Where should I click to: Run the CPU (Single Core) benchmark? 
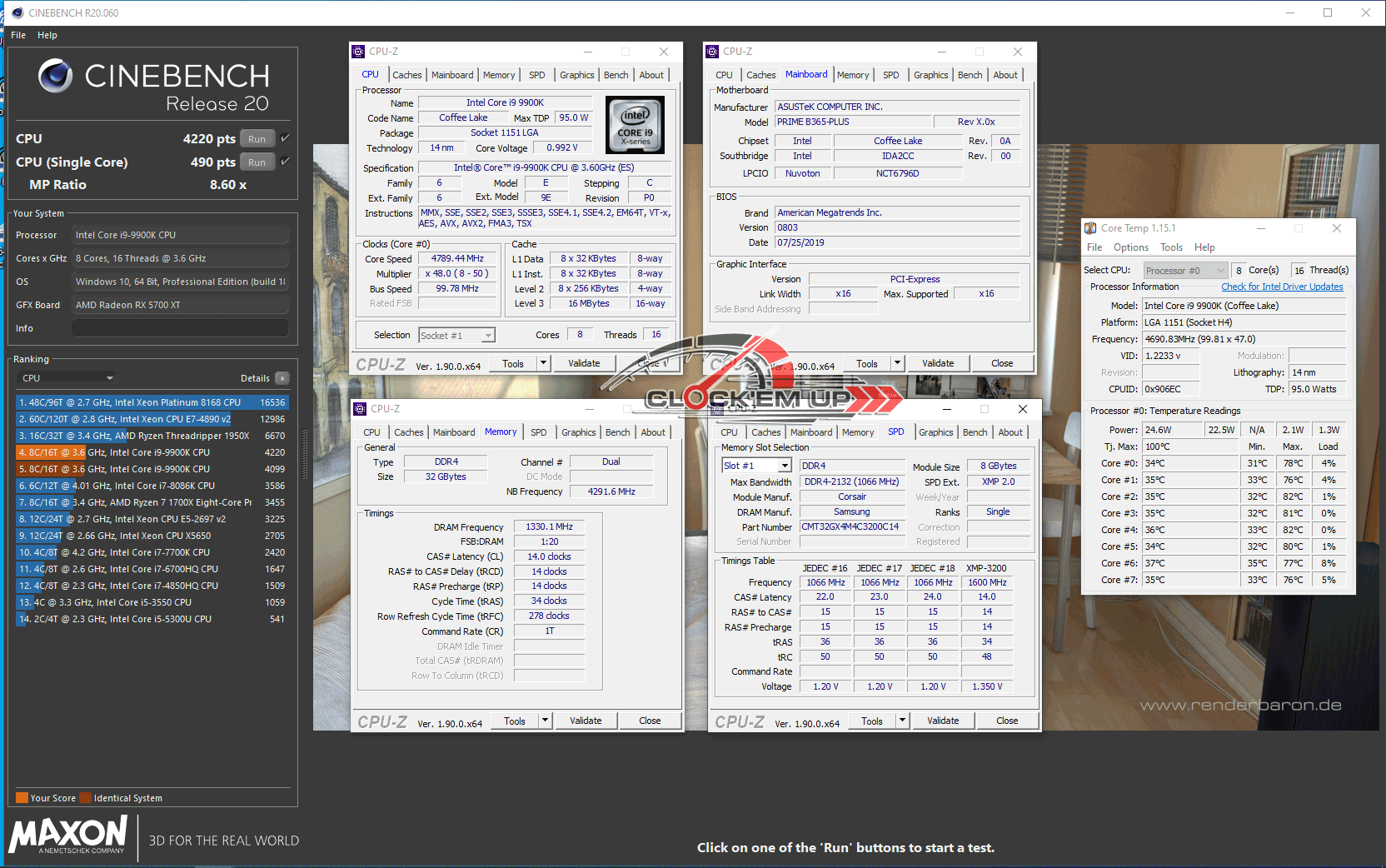257,162
